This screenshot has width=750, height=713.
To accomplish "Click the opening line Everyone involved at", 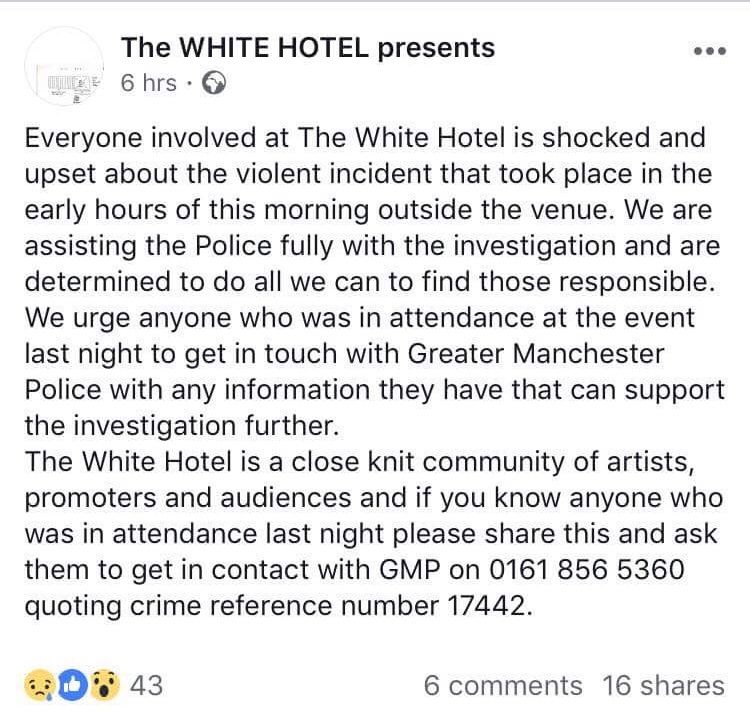I will (156, 138).
